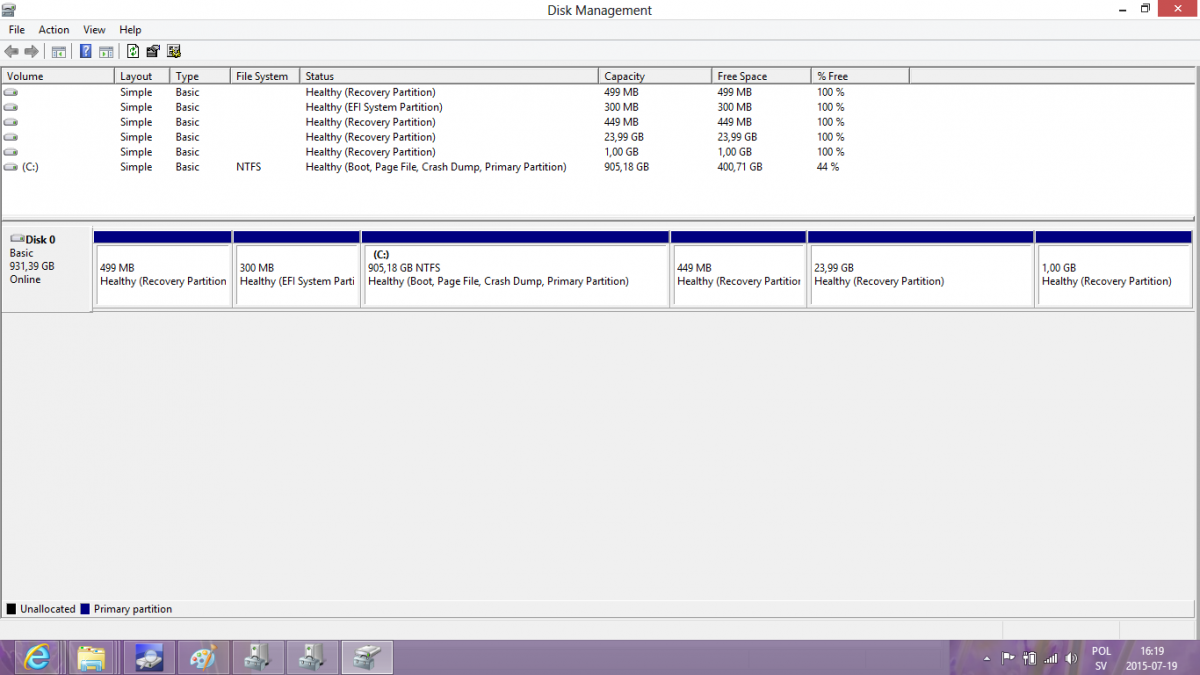
Task: Select the 23,99 GB Recovery partition block
Action: 920,269
